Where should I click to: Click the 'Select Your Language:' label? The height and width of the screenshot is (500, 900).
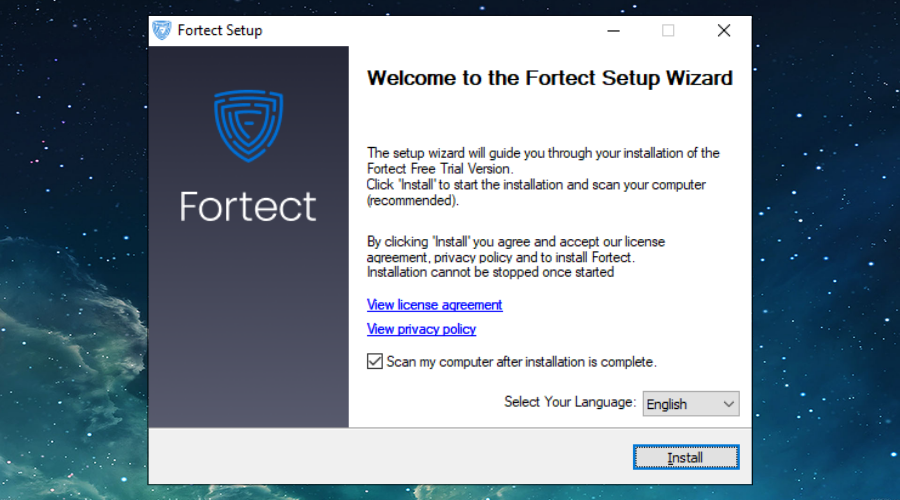569,402
